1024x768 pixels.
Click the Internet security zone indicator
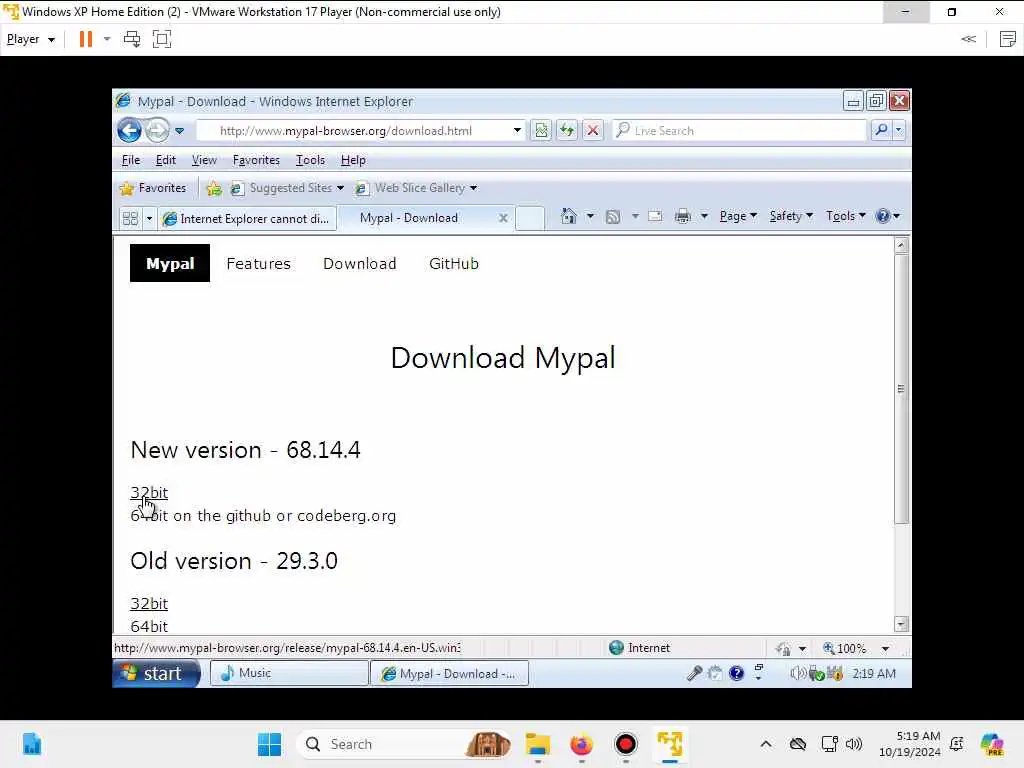pyautogui.click(x=639, y=648)
